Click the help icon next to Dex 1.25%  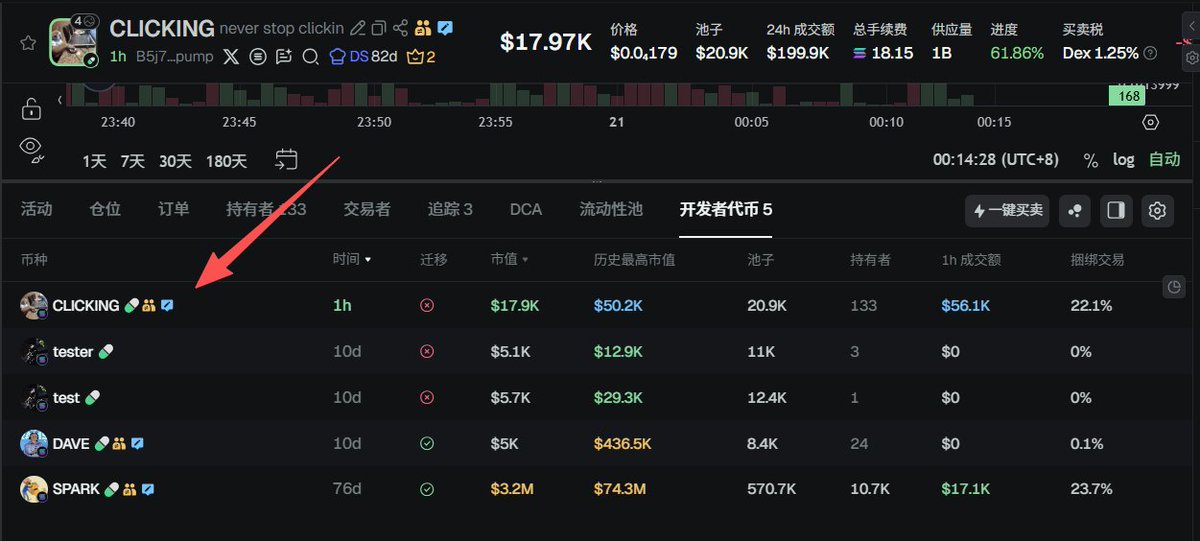(x=1150, y=53)
